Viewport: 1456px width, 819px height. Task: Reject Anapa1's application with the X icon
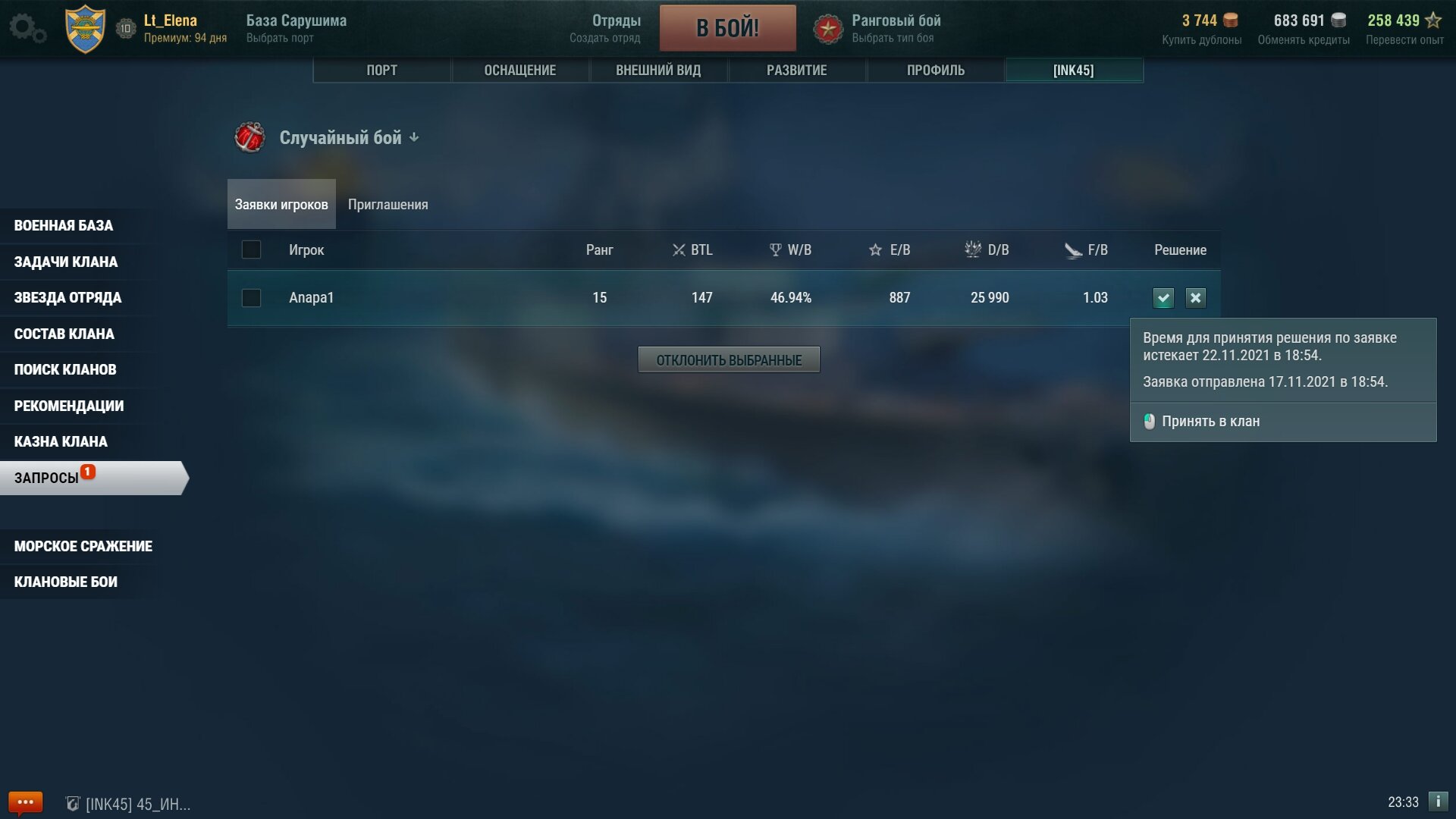point(1196,298)
